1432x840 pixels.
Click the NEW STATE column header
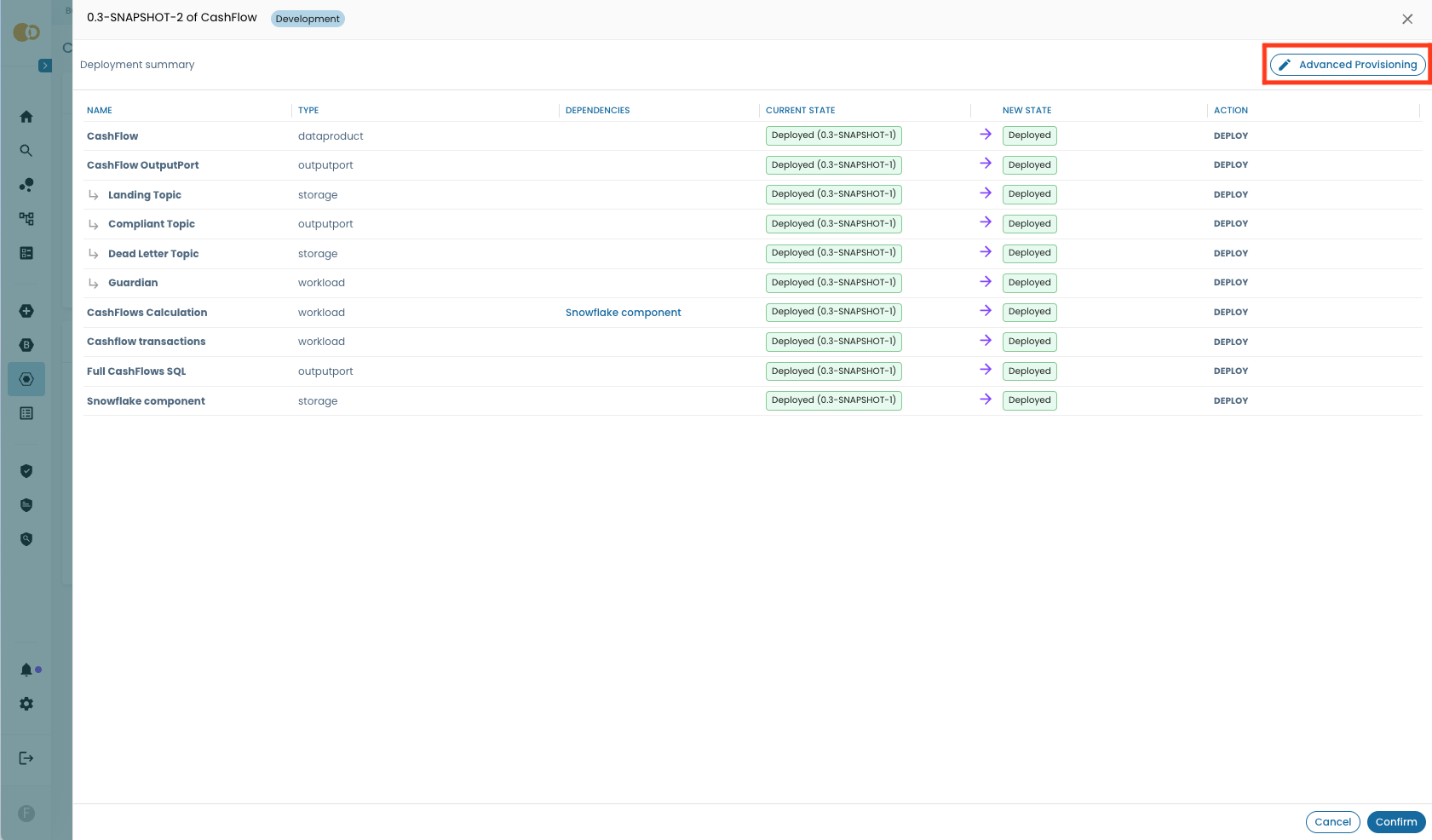coord(1027,111)
